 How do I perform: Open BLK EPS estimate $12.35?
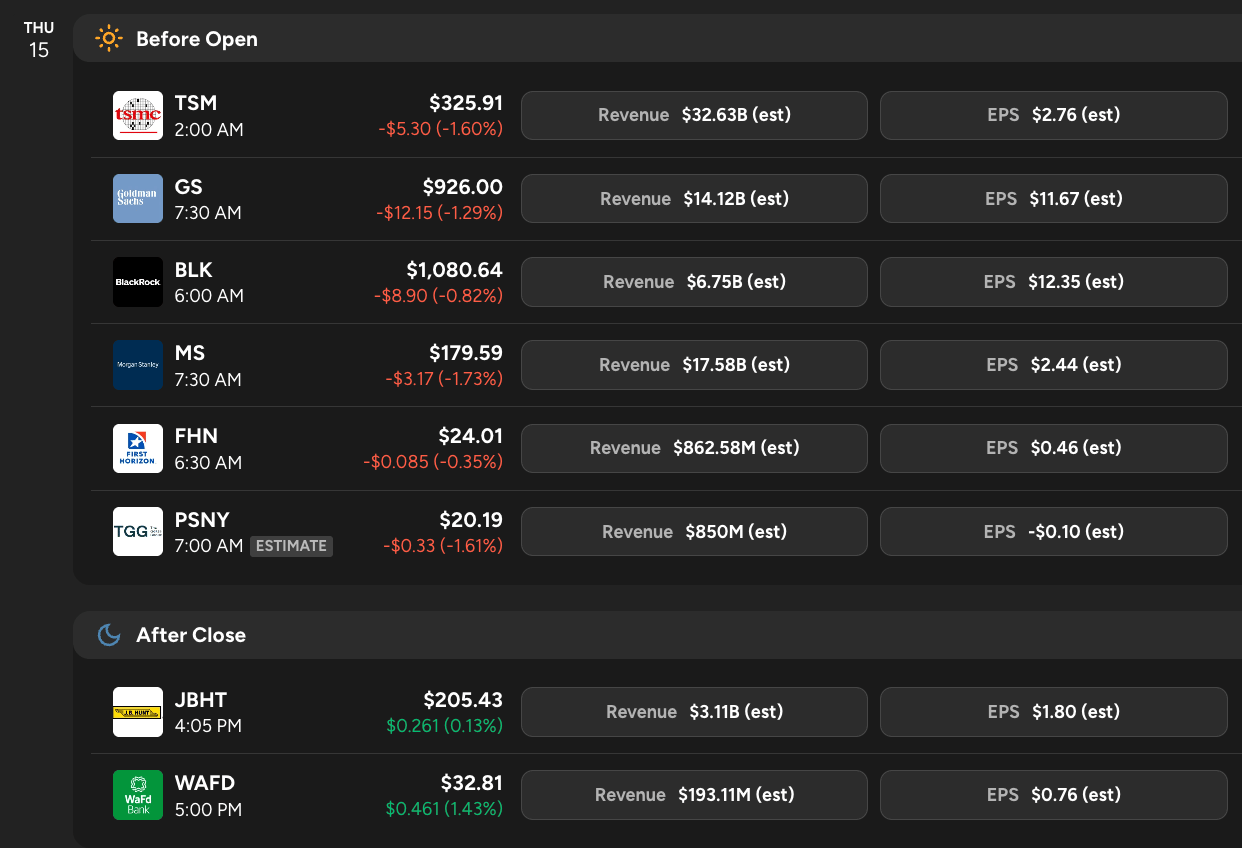[1053, 282]
